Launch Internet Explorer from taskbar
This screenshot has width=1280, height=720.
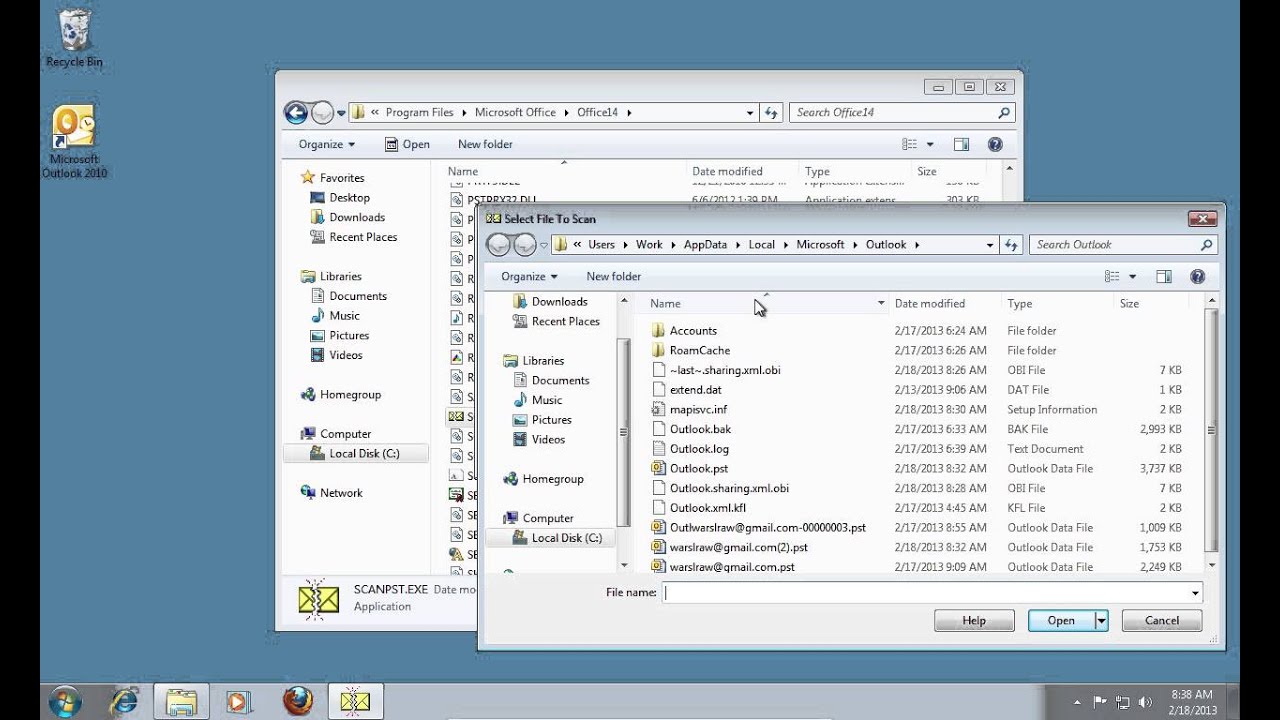(x=124, y=702)
